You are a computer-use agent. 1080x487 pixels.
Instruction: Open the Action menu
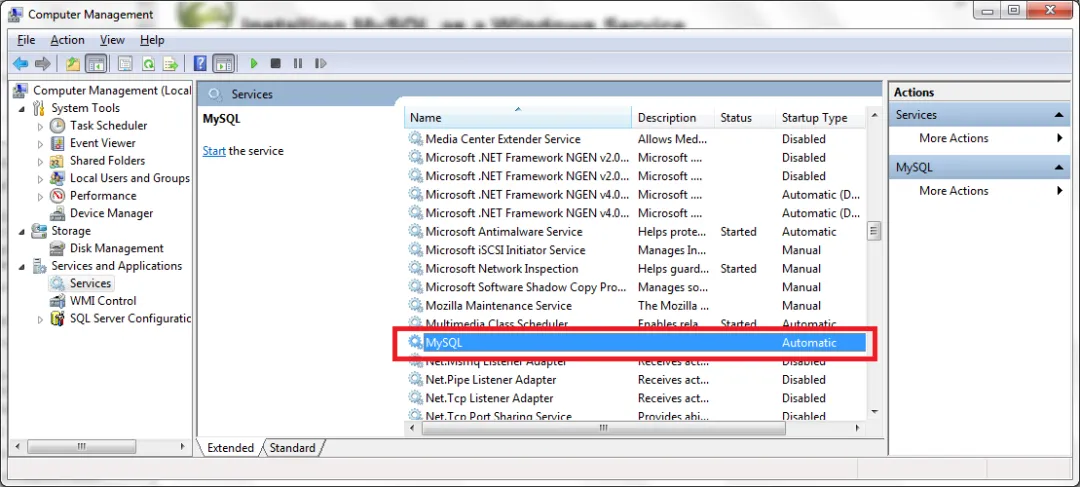[x=68, y=40]
